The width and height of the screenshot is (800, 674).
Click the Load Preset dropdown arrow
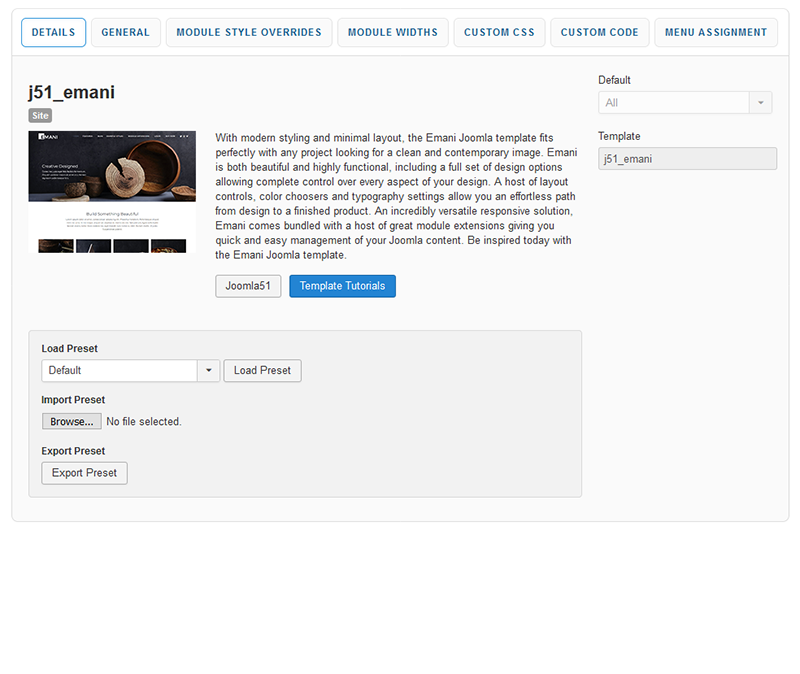[x=208, y=370]
